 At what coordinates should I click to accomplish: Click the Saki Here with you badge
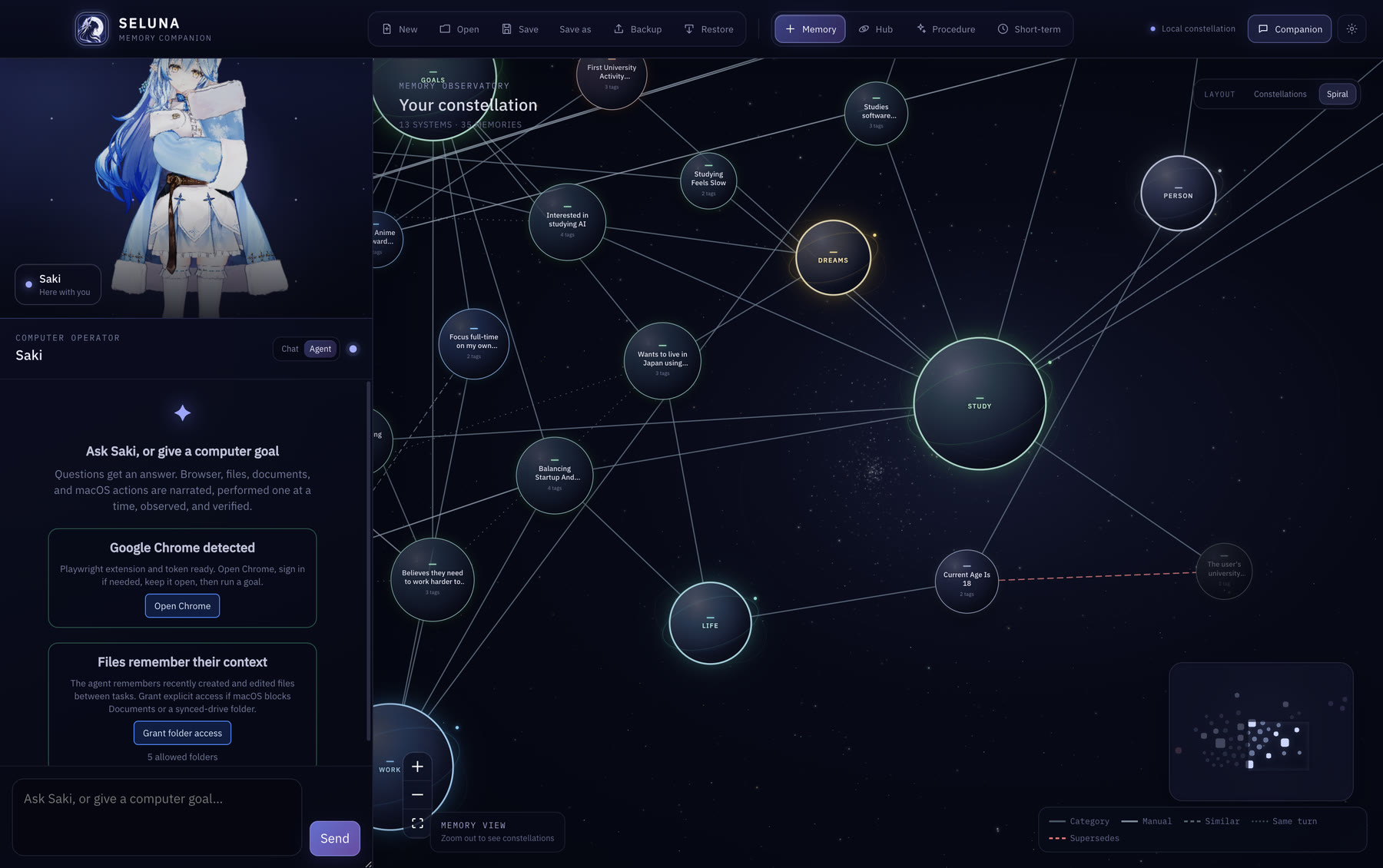[58, 284]
